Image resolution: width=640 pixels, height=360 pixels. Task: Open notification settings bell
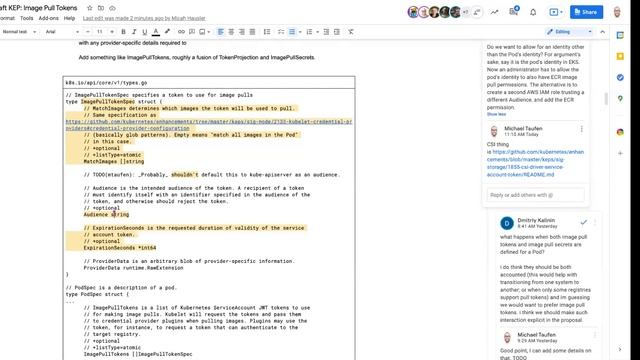(533, 12)
